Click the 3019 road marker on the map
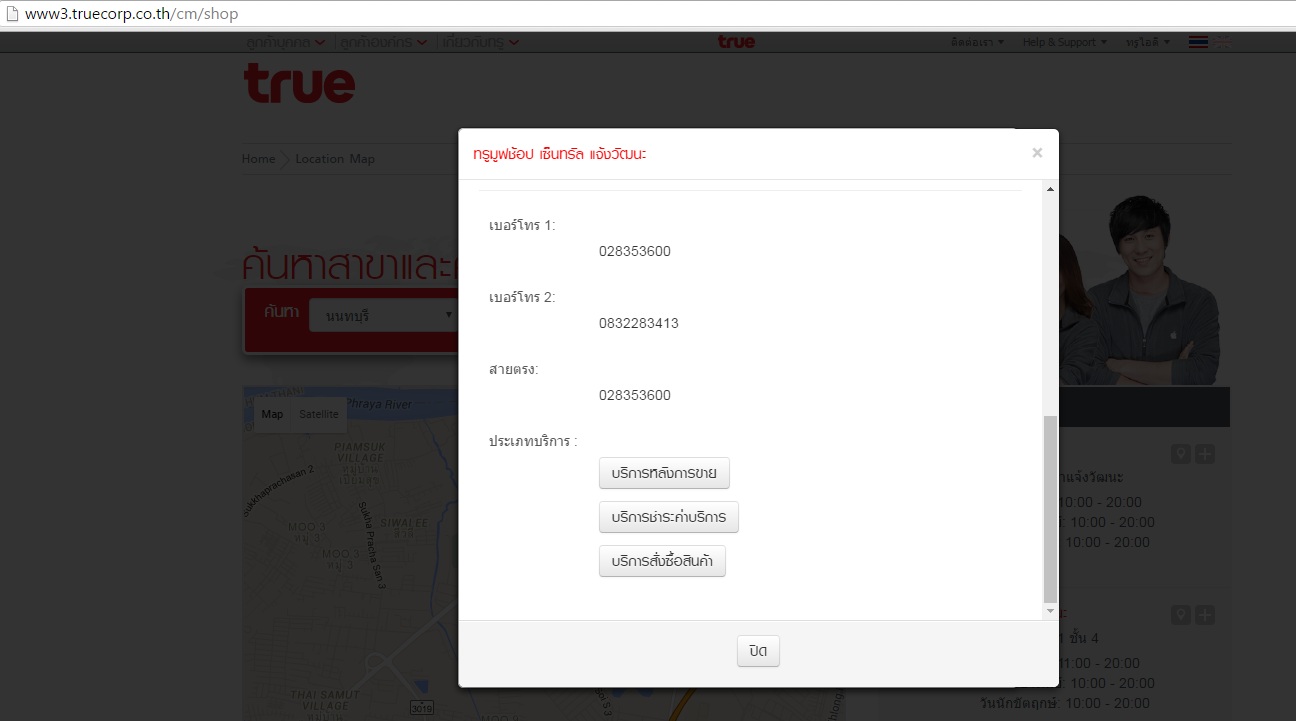 [x=422, y=709]
